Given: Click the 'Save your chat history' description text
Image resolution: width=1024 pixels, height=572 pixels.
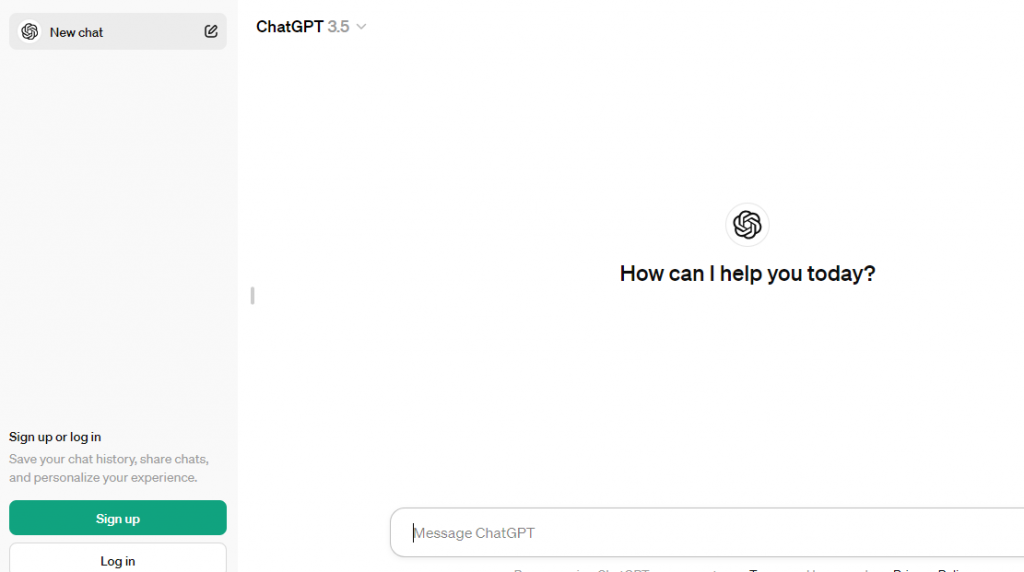Looking at the screenshot, I should coord(109,468).
